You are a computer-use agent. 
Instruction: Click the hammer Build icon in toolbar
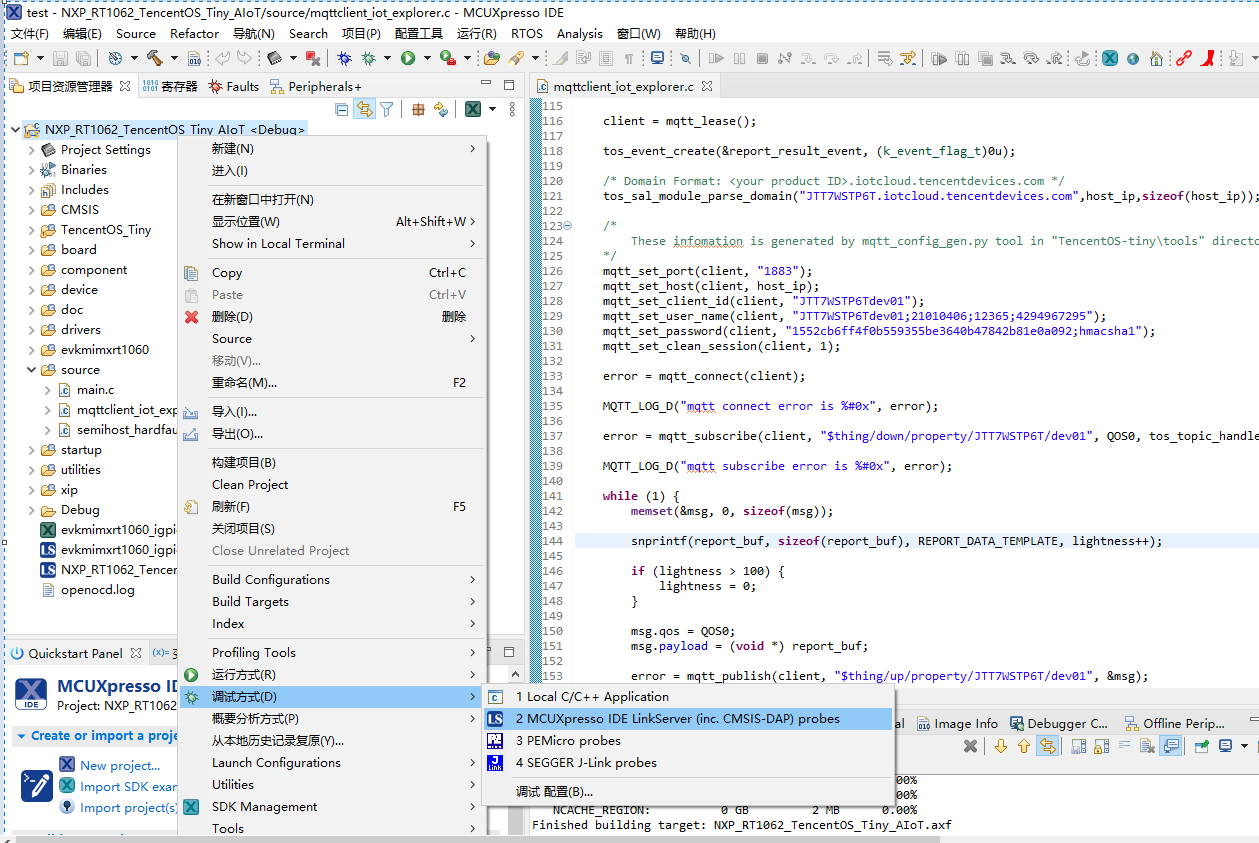tap(155, 58)
